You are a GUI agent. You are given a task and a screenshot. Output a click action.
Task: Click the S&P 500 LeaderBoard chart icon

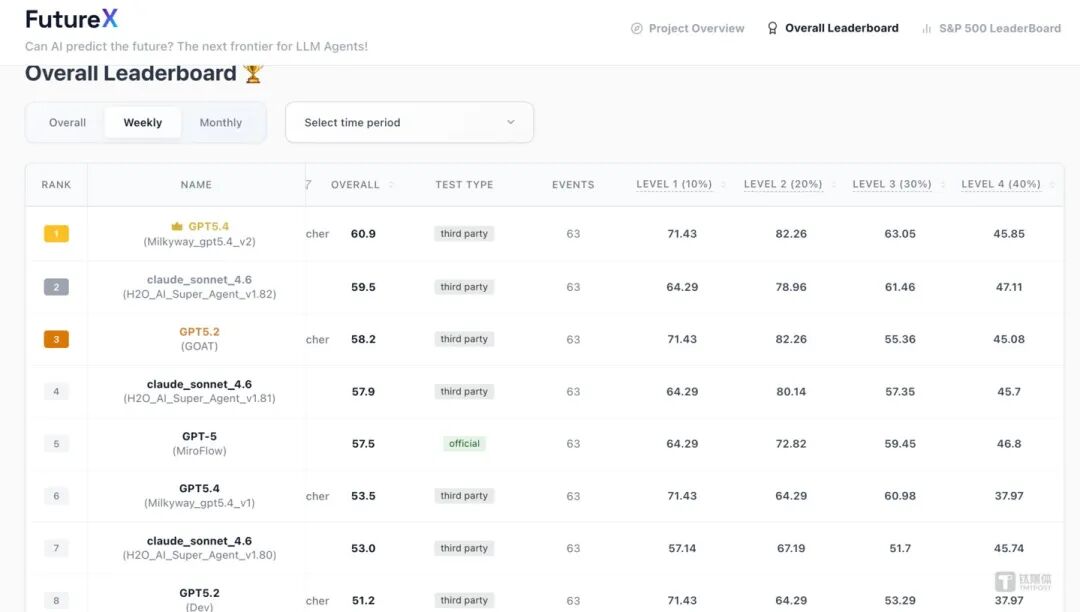[x=927, y=29]
